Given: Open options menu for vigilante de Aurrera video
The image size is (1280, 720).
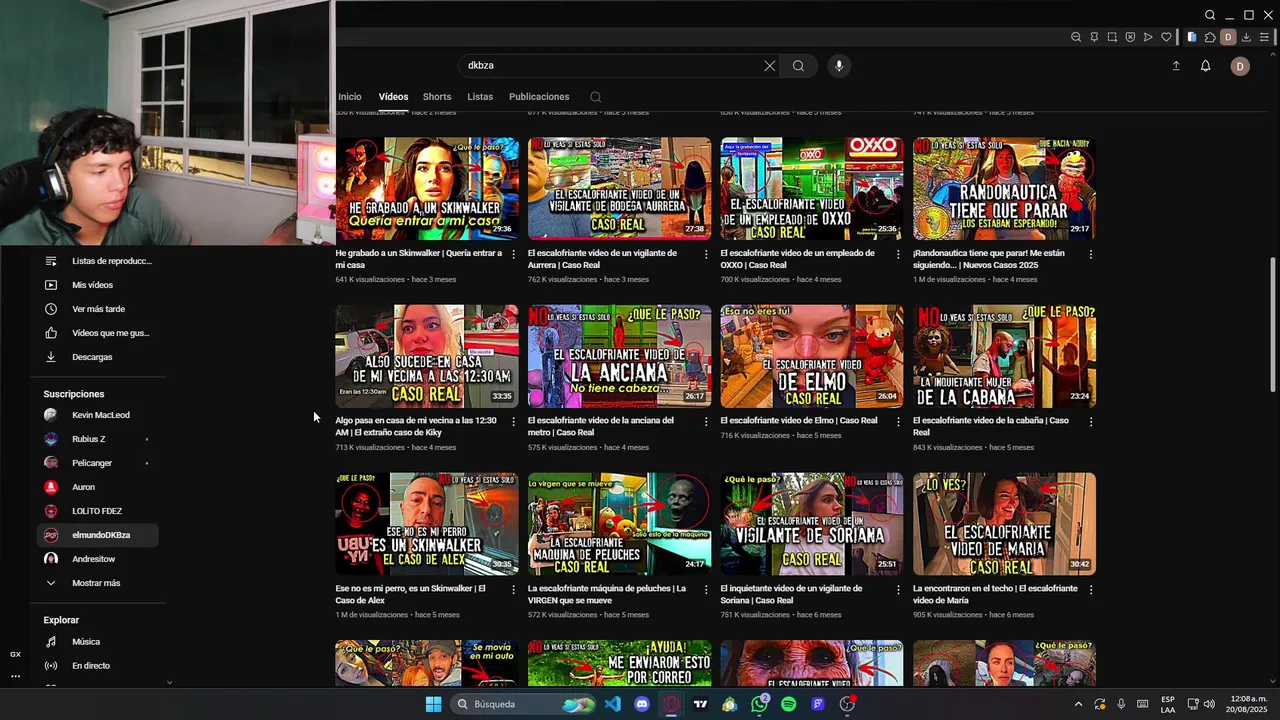Looking at the screenshot, I should (x=706, y=254).
